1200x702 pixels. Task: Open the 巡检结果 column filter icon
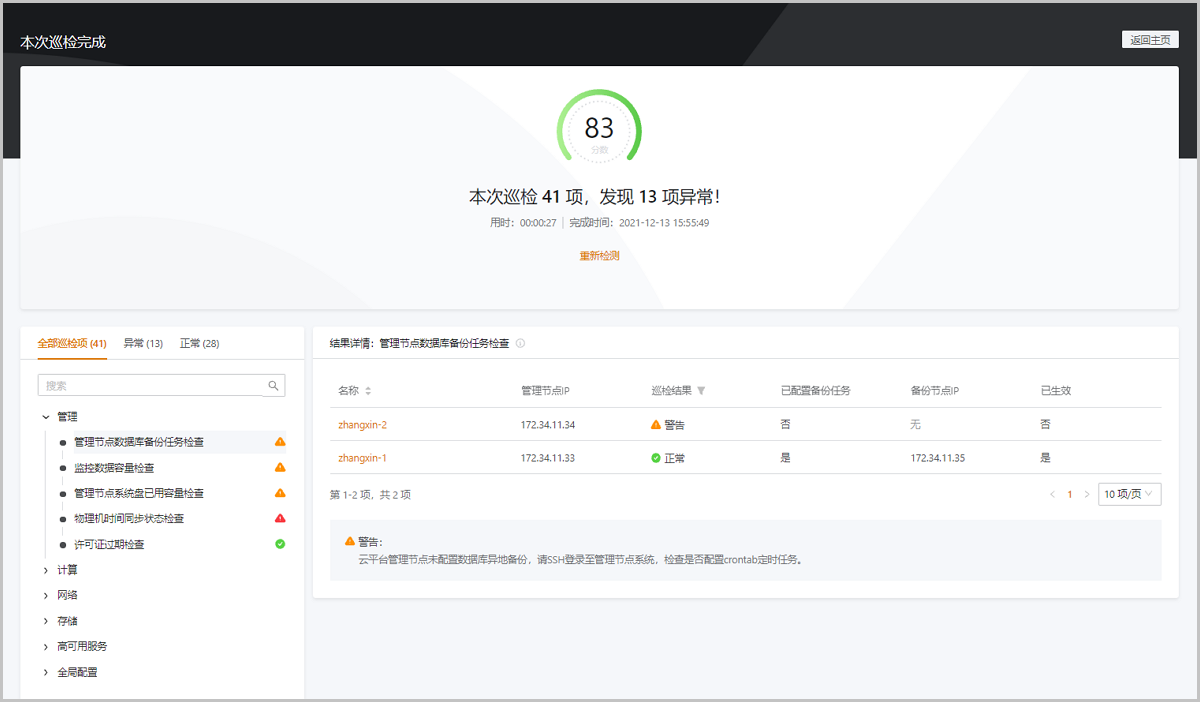[x=701, y=391]
